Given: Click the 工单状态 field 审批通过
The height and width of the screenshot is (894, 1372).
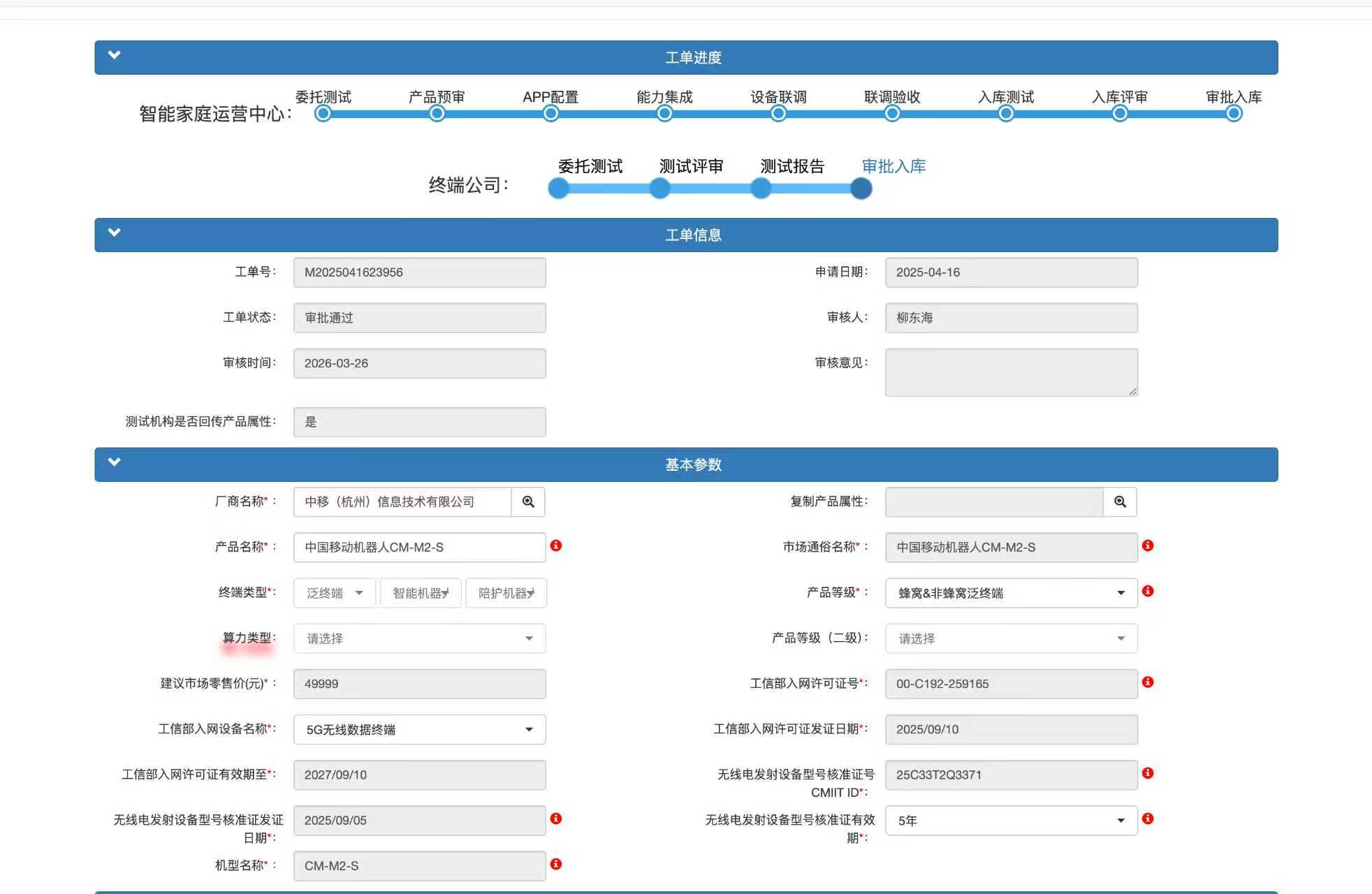Looking at the screenshot, I should 420,318.
